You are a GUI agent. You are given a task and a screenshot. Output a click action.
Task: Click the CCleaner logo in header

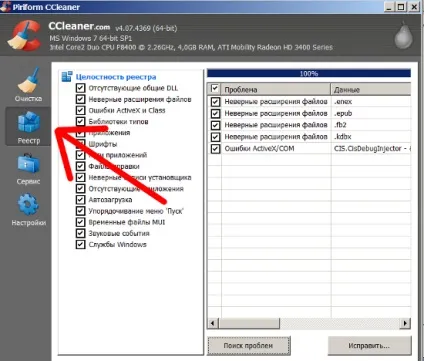point(24,35)
